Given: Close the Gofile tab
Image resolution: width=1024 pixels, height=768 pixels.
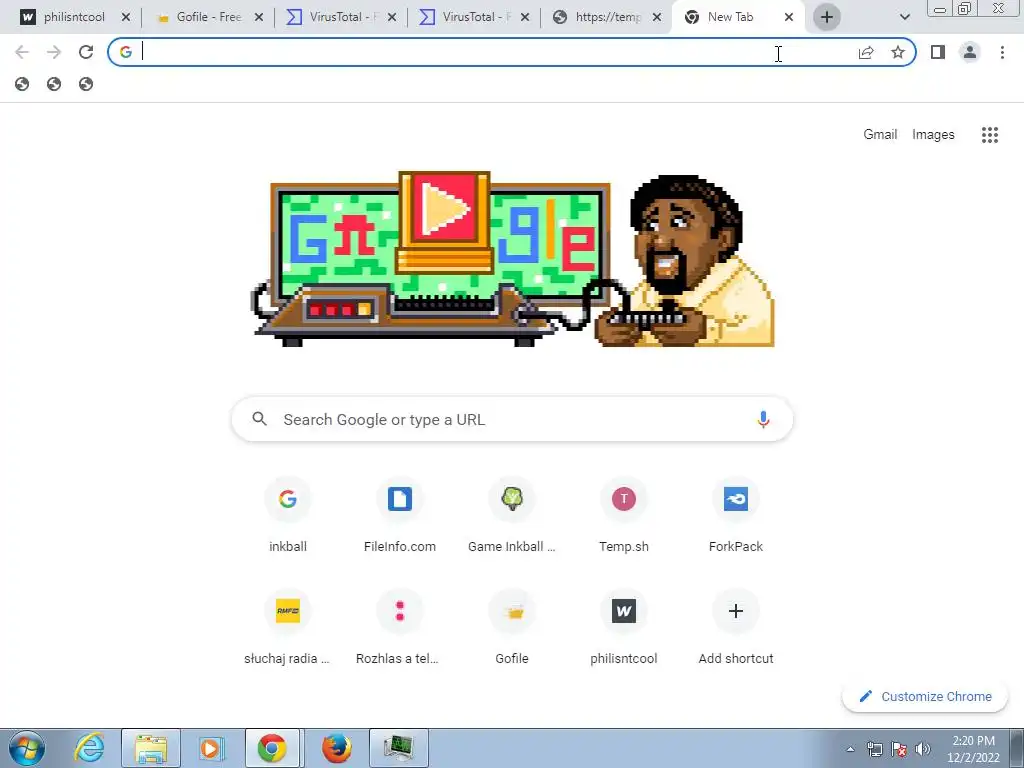Looking at the screenshot, I should coord(259,18).
